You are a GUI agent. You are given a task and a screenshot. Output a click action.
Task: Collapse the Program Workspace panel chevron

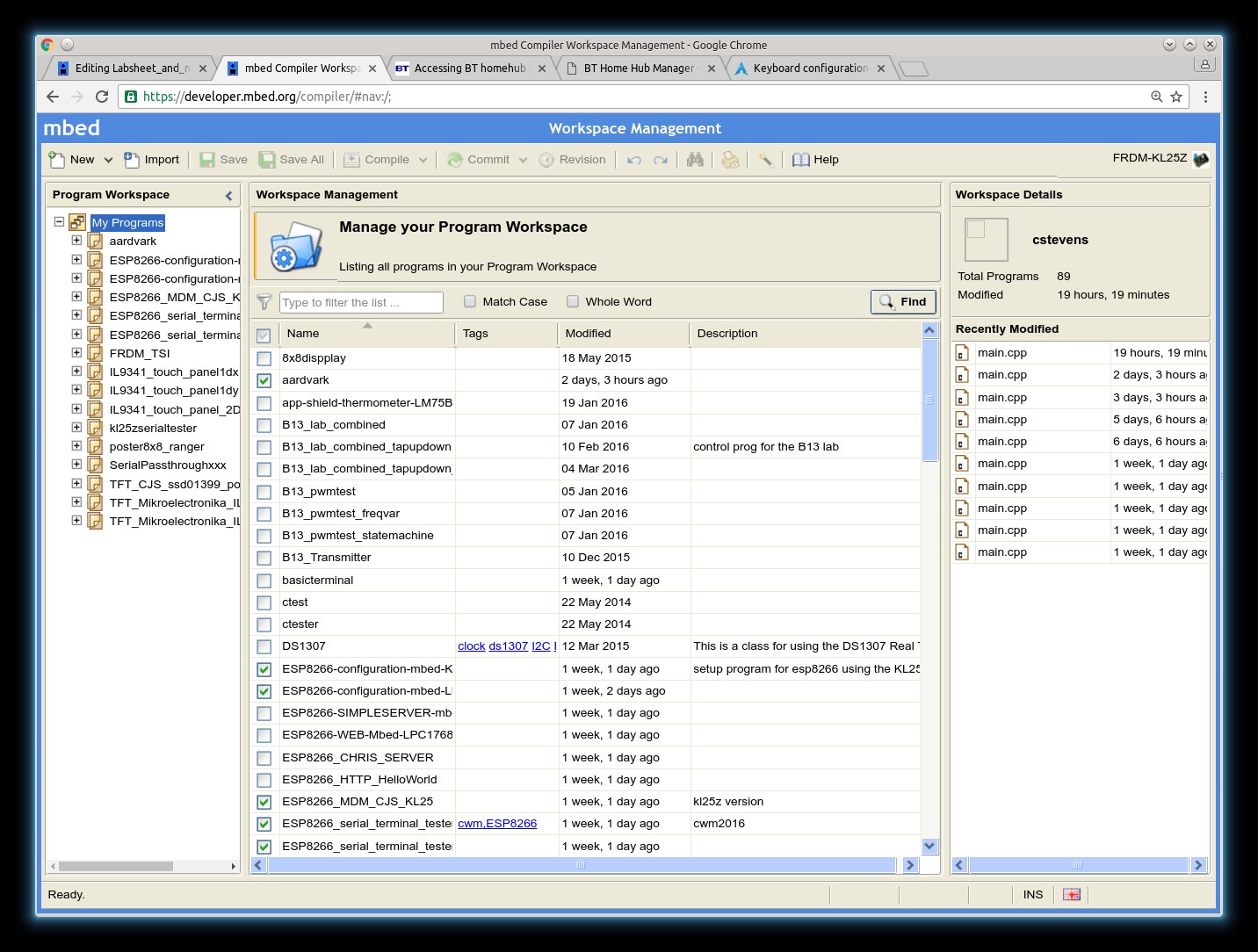click(228, 196)
